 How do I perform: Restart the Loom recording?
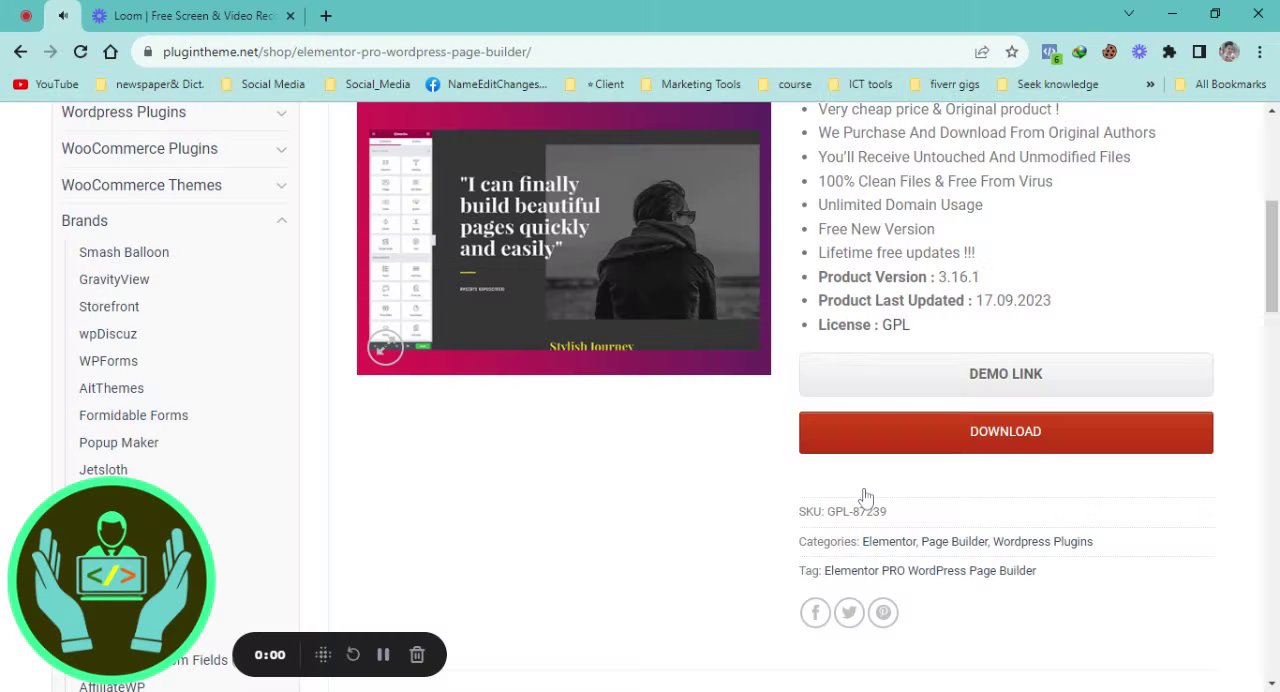(353, 655)
